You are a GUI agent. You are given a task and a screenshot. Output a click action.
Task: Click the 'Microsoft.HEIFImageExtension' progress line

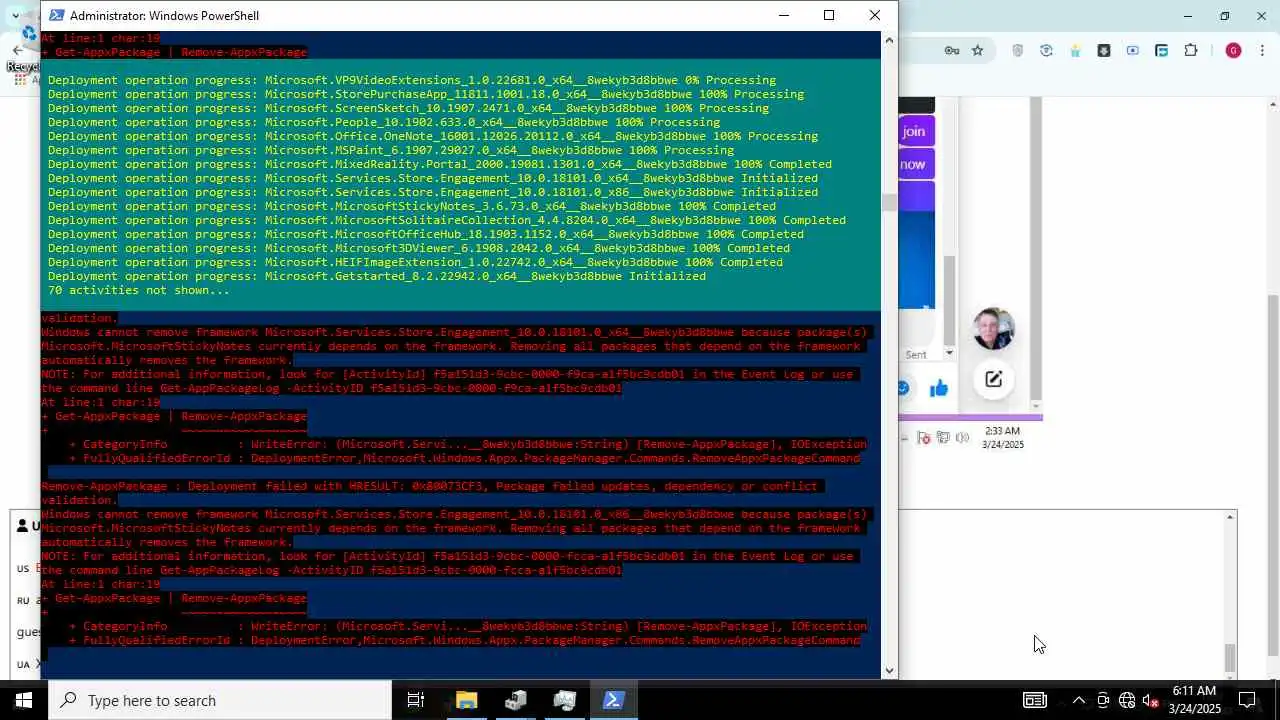coord(415,262)
